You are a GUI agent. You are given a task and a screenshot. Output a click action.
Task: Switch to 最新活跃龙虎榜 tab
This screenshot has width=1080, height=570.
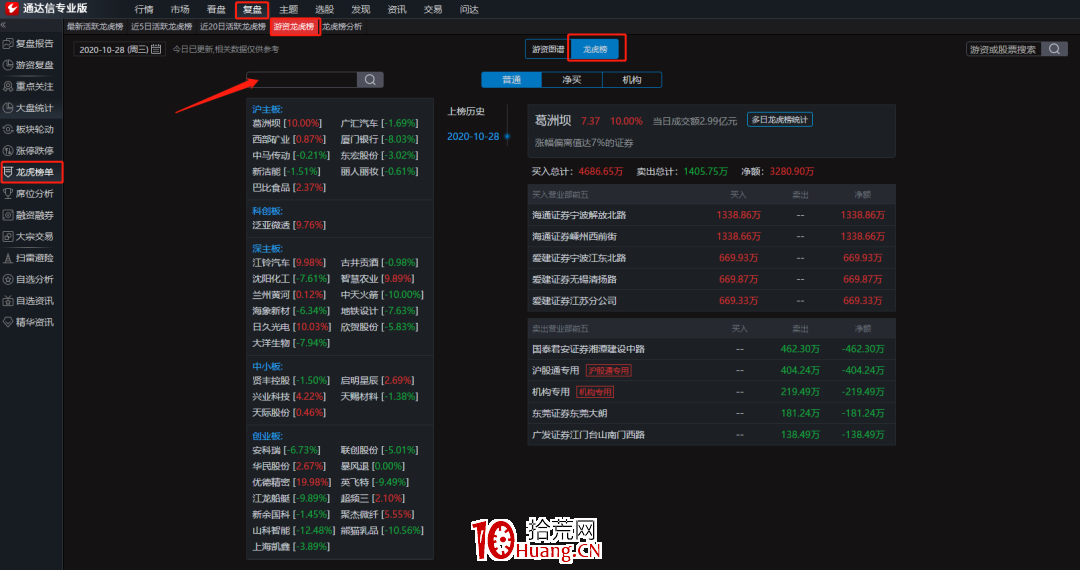pyautogui.click(x=95, y=27)
